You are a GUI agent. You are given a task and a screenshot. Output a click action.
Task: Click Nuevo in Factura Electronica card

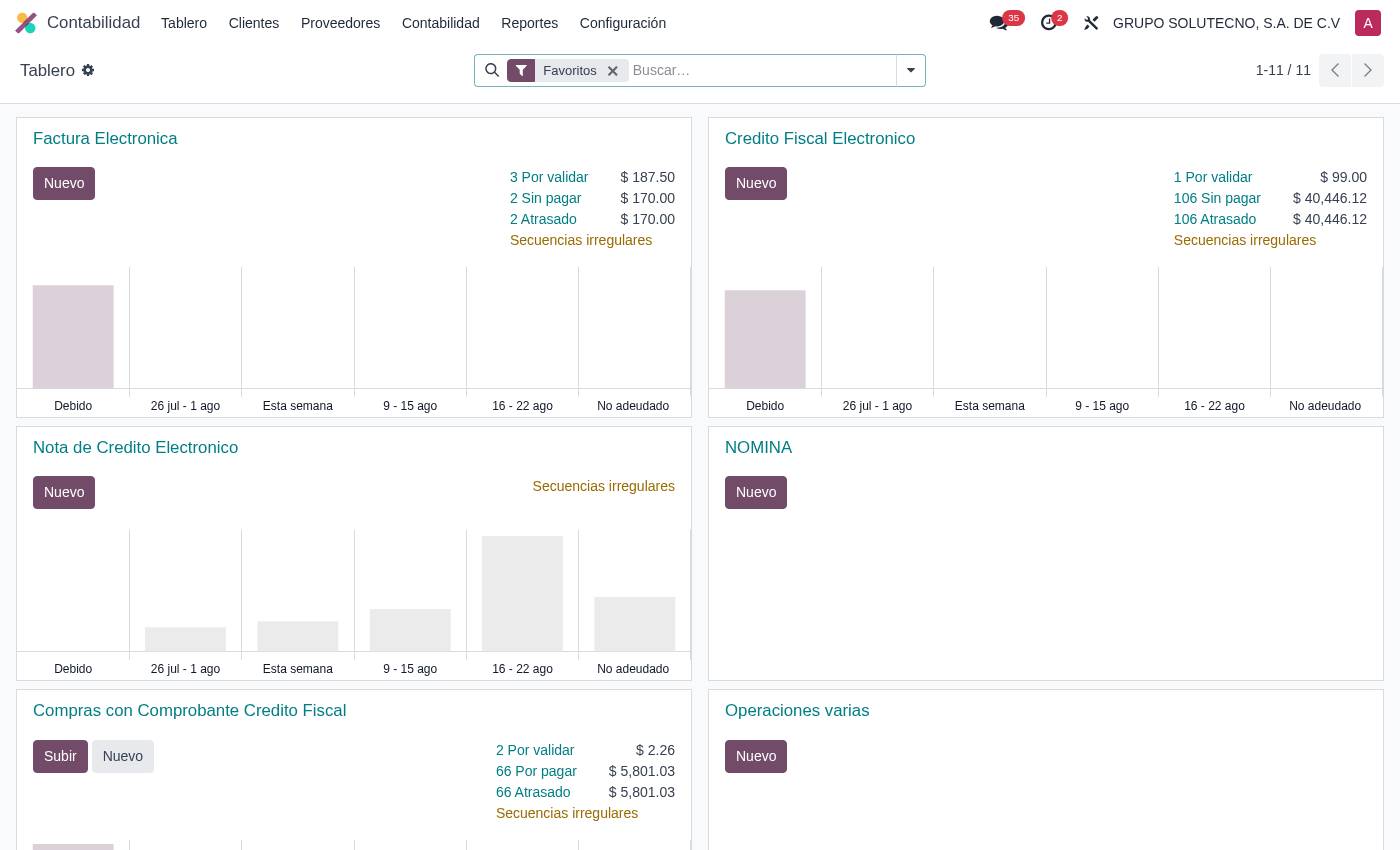pyautogui.click(x=64, y=183)
